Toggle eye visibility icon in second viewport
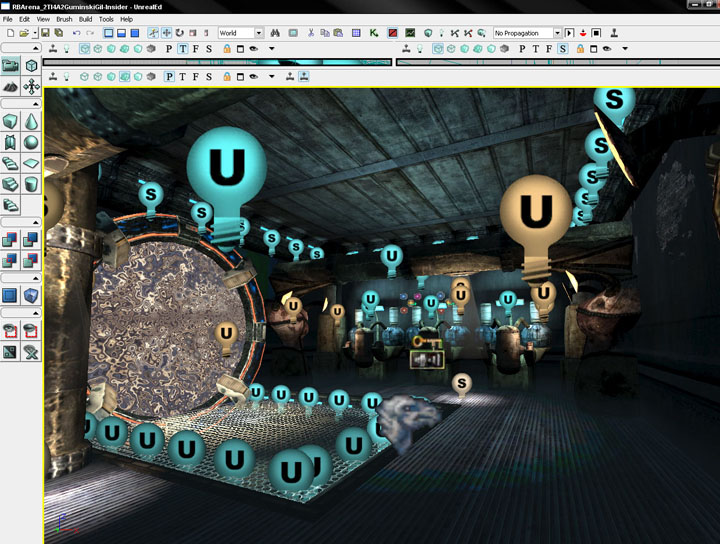720x544 pixels. tap(607, 49)
